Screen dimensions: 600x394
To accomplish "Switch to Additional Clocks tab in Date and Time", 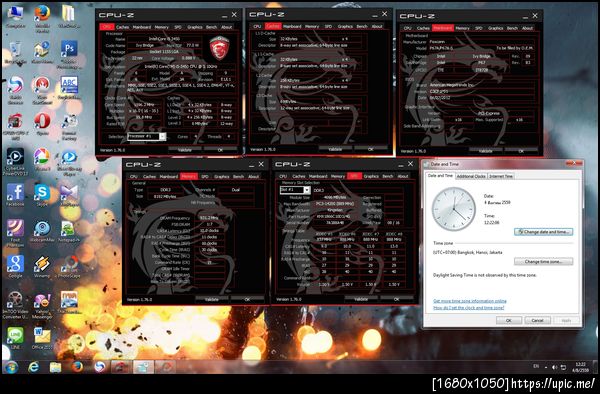I will 471,176.
